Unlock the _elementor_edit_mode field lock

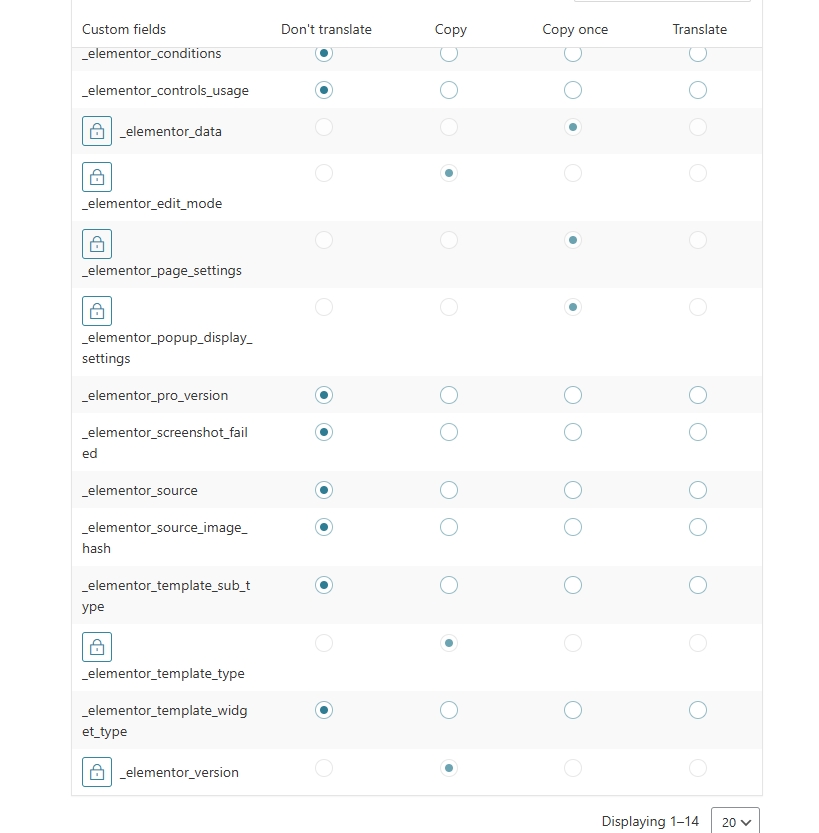(x=97, y=177)
